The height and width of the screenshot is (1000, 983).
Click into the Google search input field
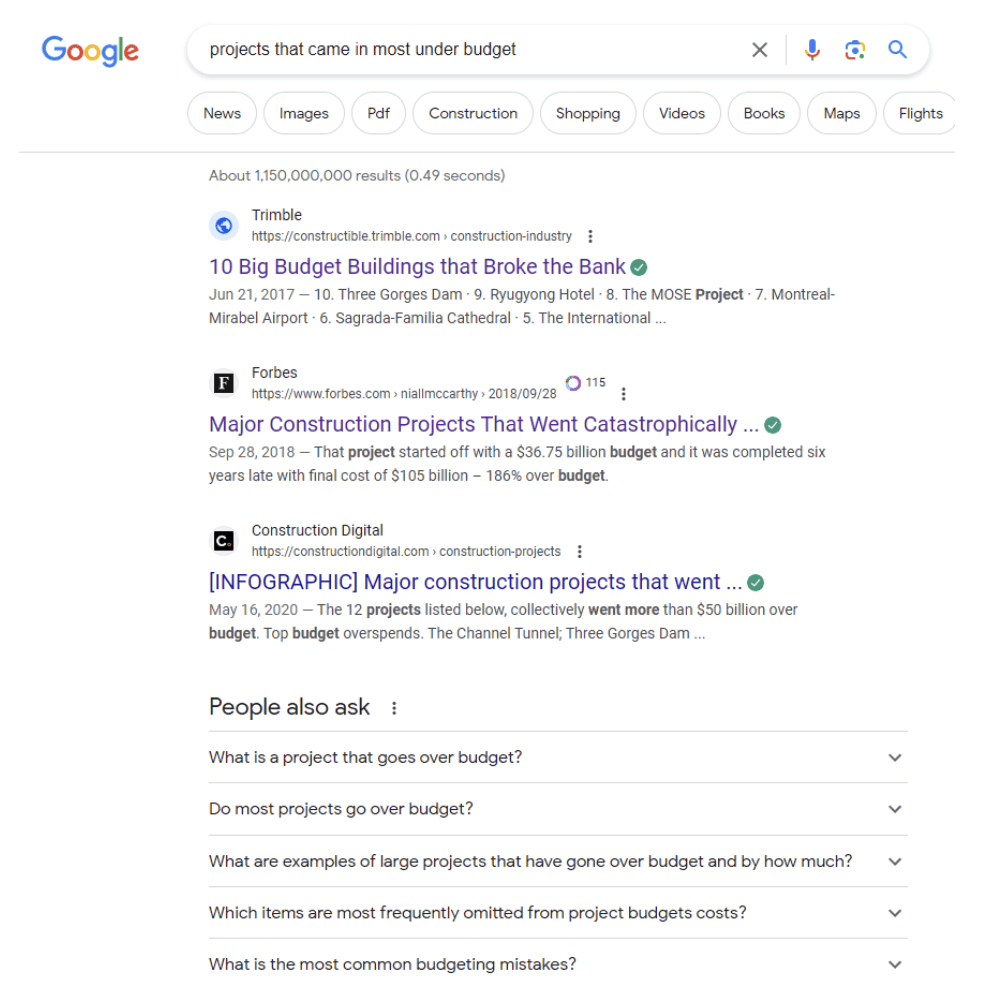(x=470, y=50)
